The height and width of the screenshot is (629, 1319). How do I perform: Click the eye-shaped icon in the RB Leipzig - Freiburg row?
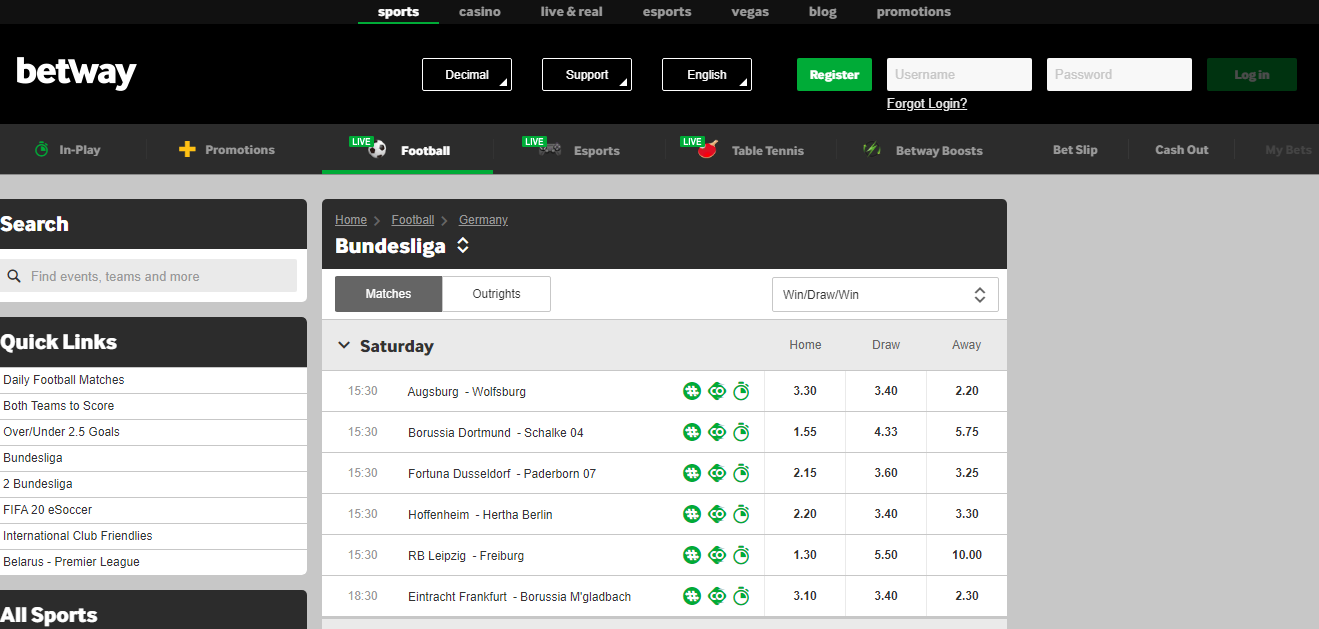click(717, 555)
